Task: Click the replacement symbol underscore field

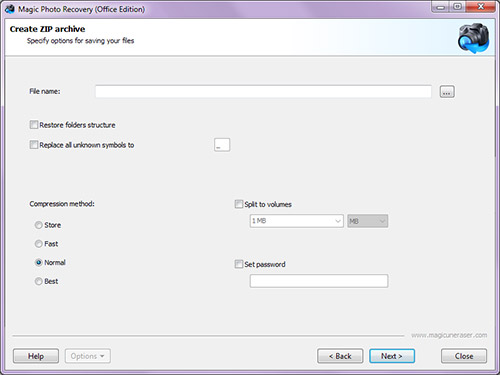Action: pyautogui.click(x=222, y=145)
